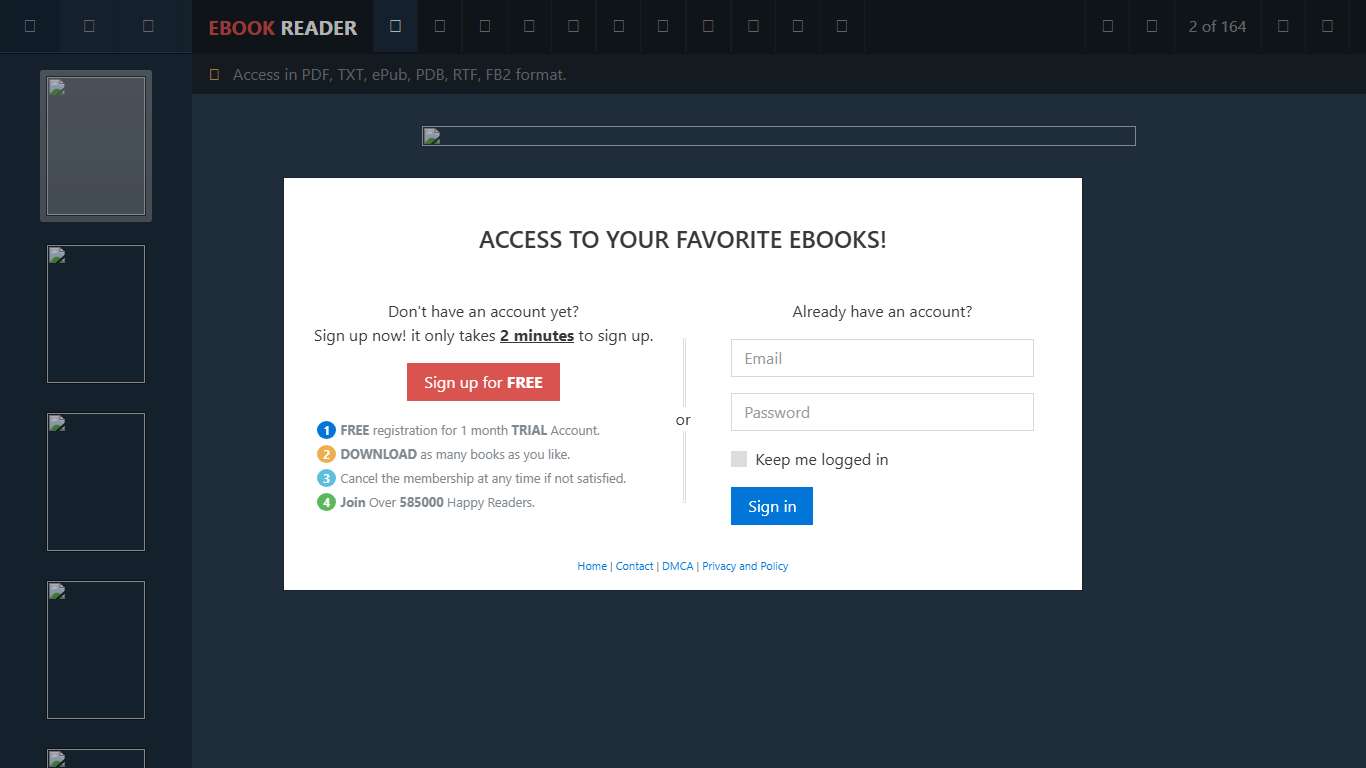This screenshot has height=768, width=1366.
Task: Enable the Keep me logged in checkbox
Action: (739, 458)
